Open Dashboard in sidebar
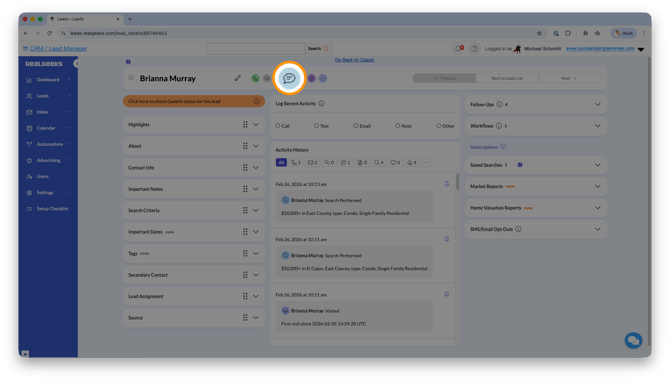Image resolution: width=670 pixels, height=382 pixels. [48, 80]
